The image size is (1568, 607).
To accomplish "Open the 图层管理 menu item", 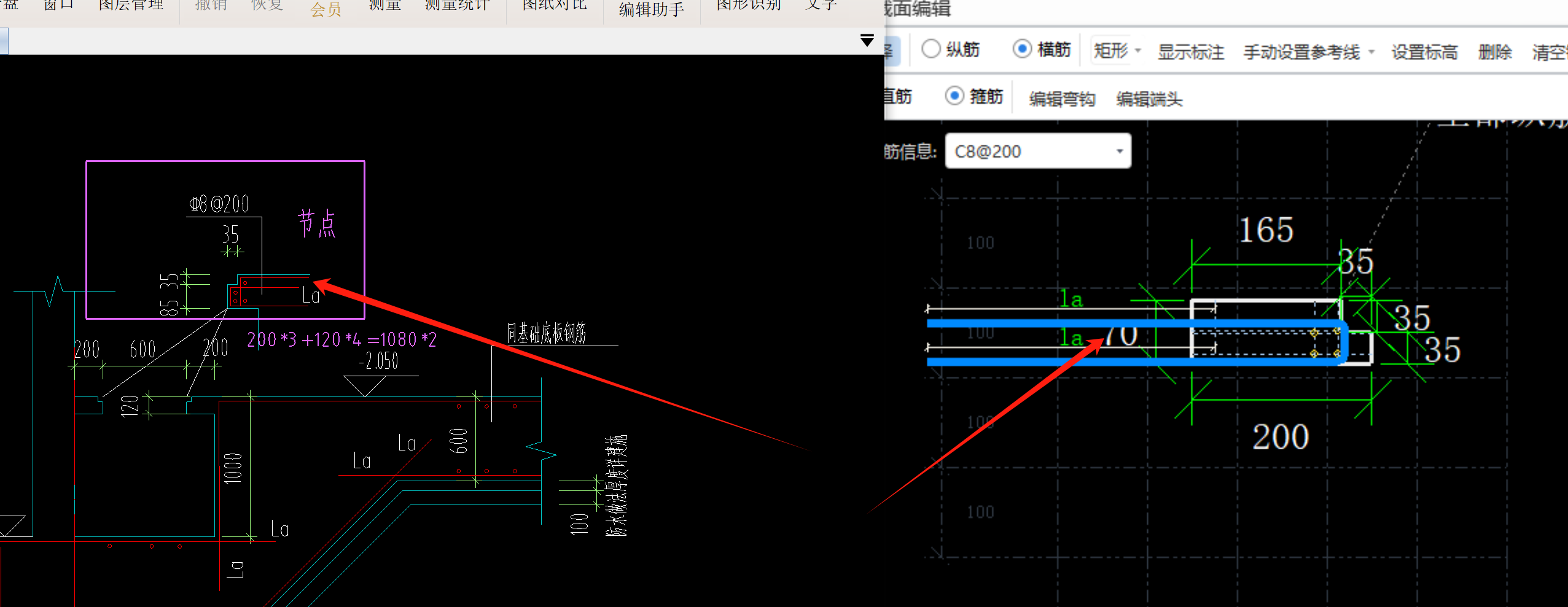I will (x=131, y=5).
